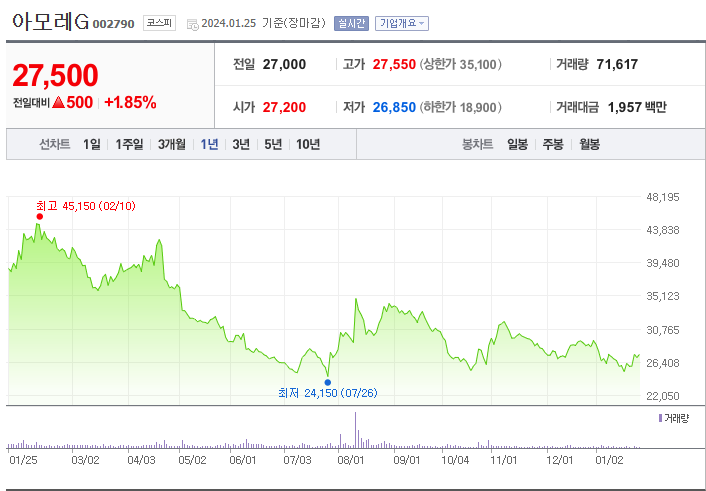Click the +1.85% change value
The image size is (706, 491).
tap(130, 103)
